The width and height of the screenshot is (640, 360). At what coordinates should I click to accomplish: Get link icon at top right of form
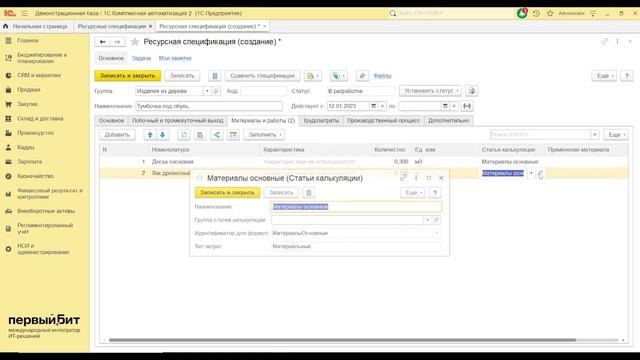tap(605, 42)
